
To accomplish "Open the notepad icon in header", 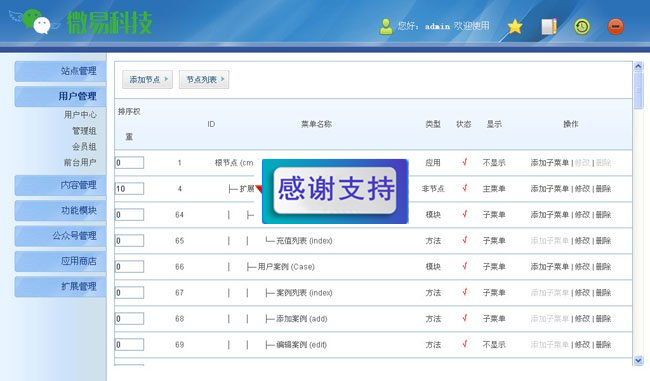I will pyautogui.click(x=549, y=27).
